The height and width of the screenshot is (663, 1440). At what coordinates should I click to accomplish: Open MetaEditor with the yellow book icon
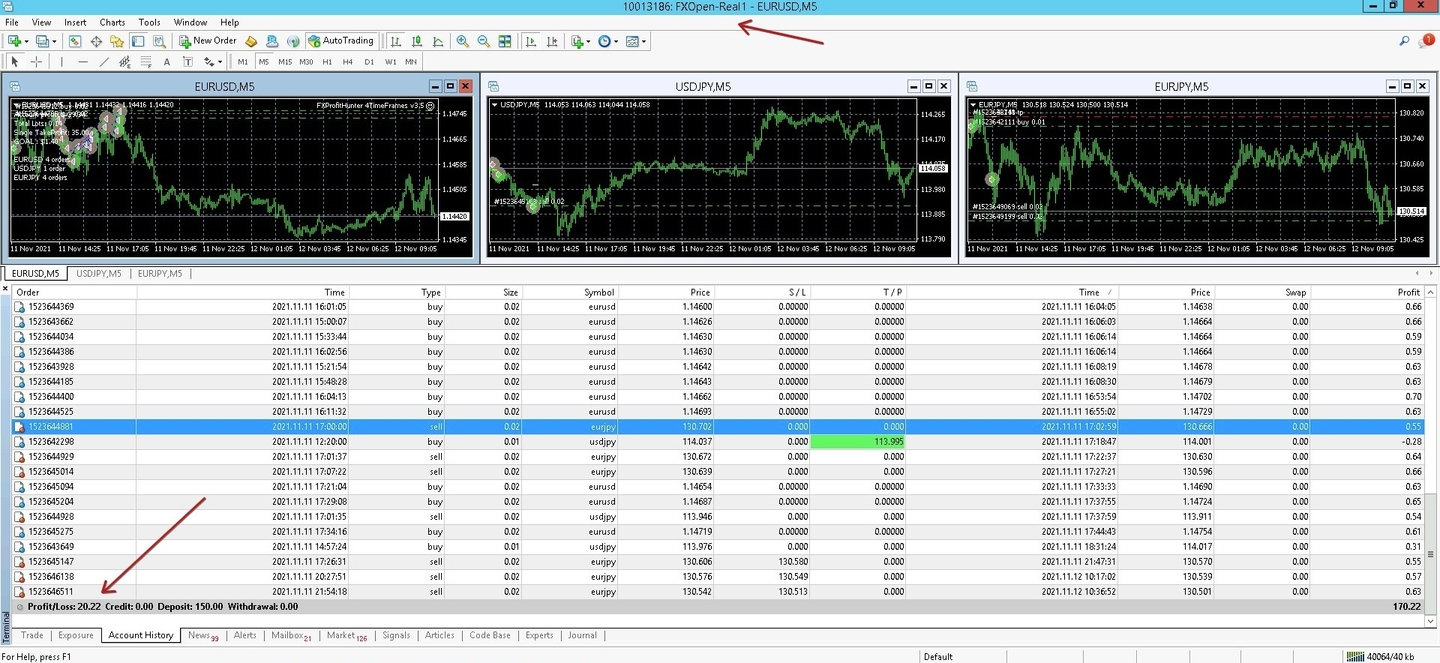click(251, 41)
